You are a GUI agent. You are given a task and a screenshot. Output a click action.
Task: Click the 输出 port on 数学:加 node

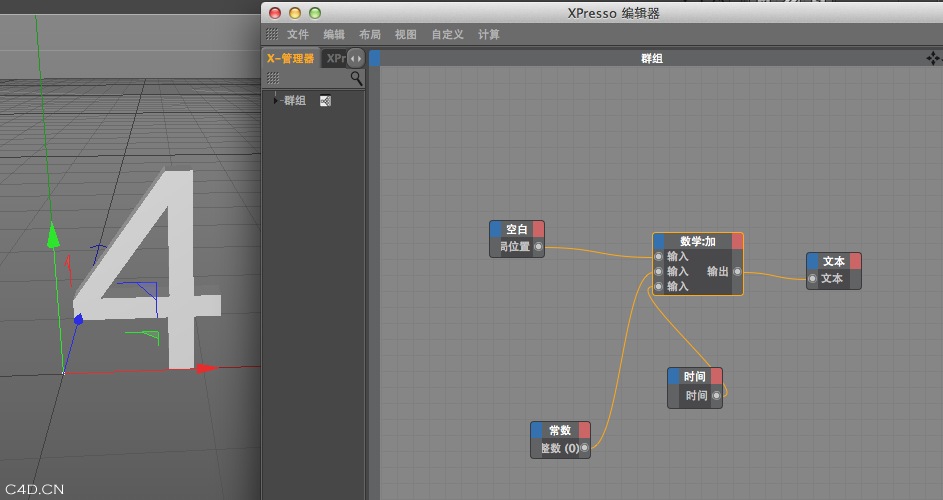pos(737,271)
